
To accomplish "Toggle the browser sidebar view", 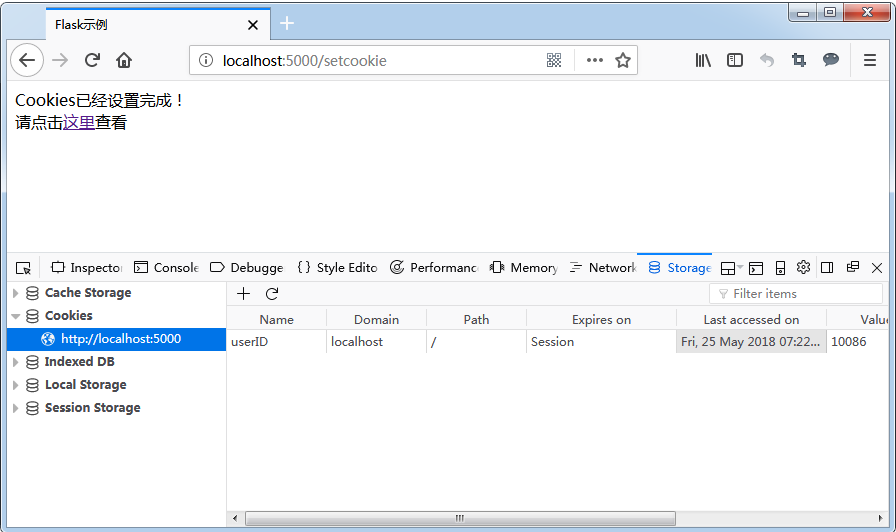I will [x=735, y=60].
